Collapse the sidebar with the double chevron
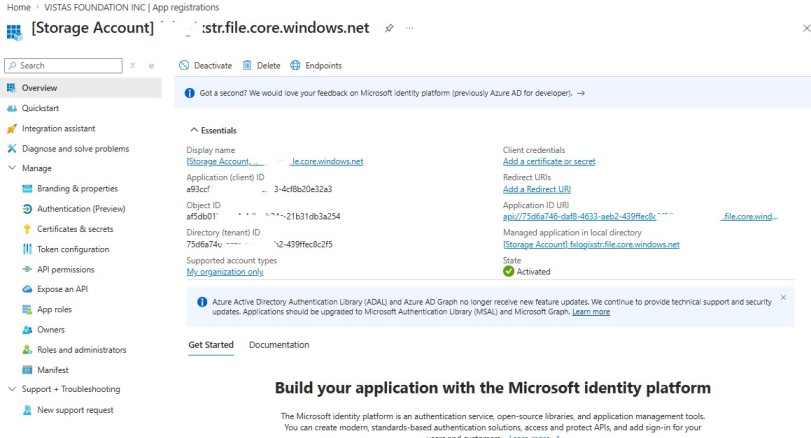 coord(152,66)
